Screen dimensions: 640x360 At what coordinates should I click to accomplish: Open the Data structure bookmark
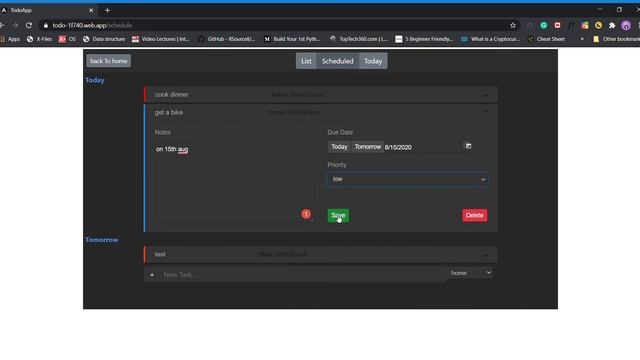pyautogui.click(x=104, y=39)
